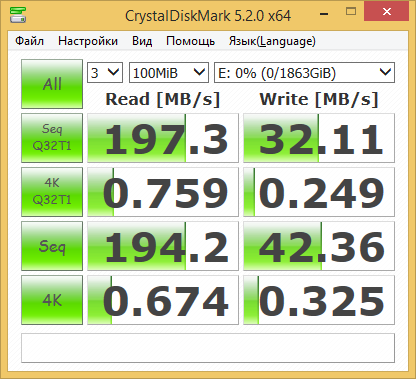Open the Настройки menu

coord(88,41)
